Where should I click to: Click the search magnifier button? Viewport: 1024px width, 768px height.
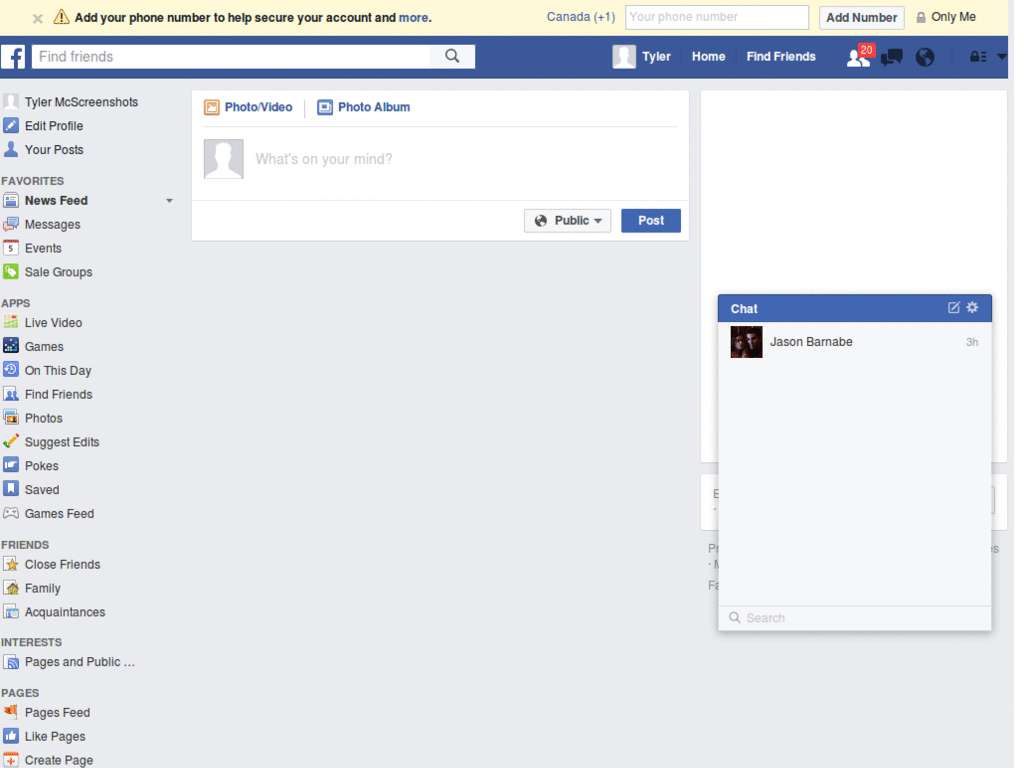point(452,57)
